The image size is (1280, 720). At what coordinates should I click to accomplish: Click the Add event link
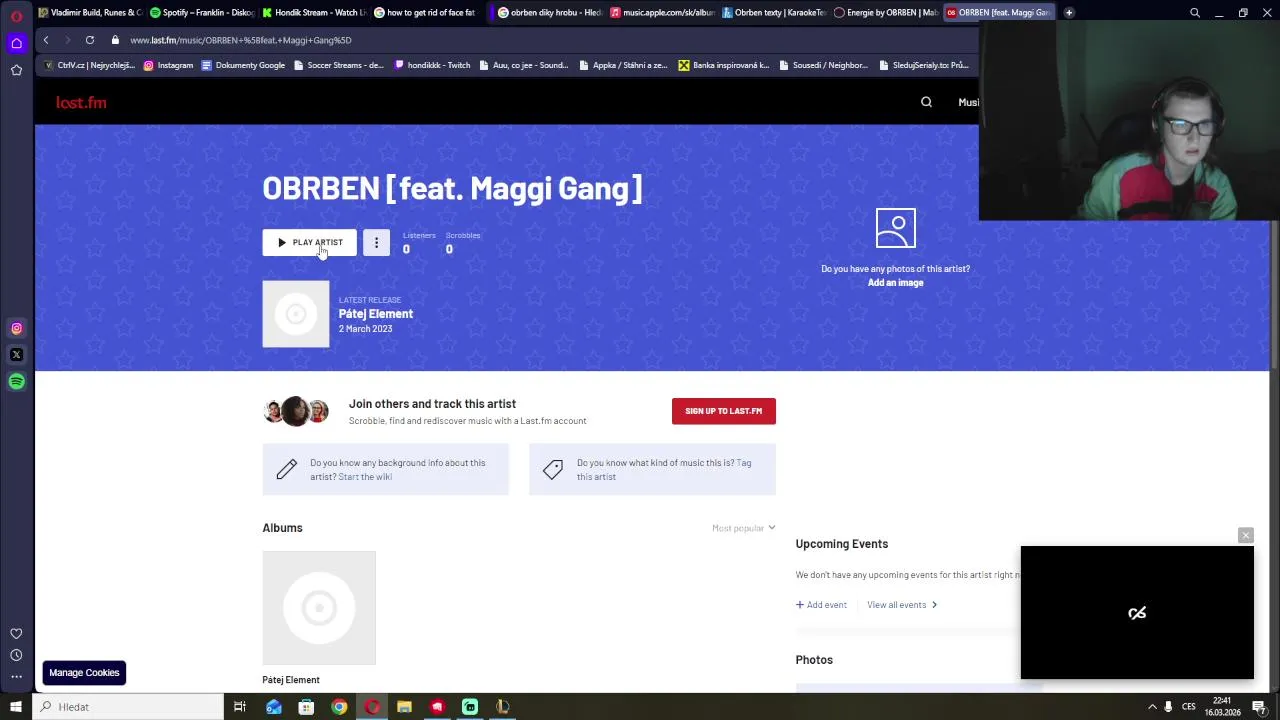click(821, 605)
